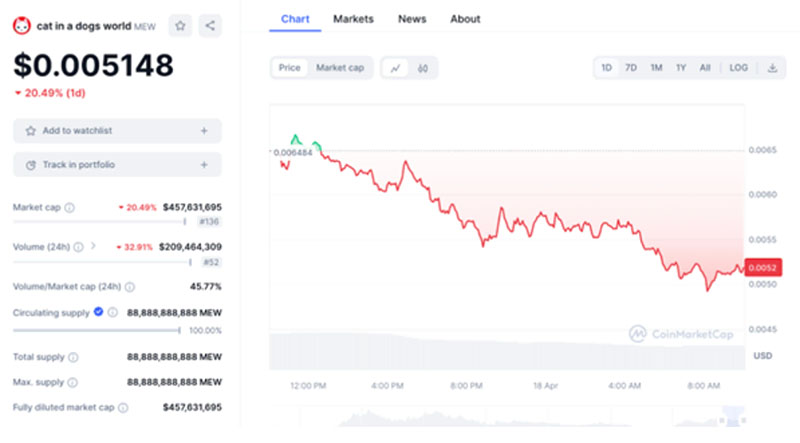Open Max. supply info icon
Screen dimensions: 800x443
[x=73, y=382]
